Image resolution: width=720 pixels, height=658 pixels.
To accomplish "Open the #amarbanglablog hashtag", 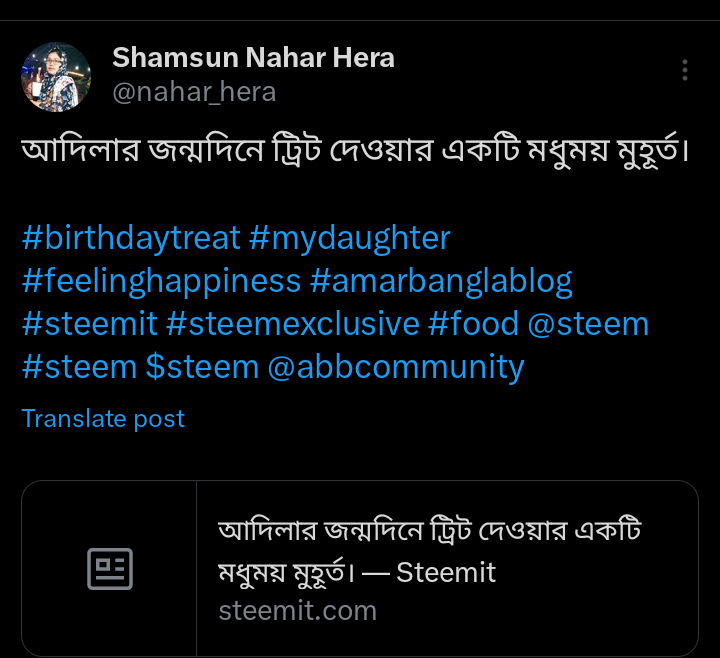I will (441, 281).
